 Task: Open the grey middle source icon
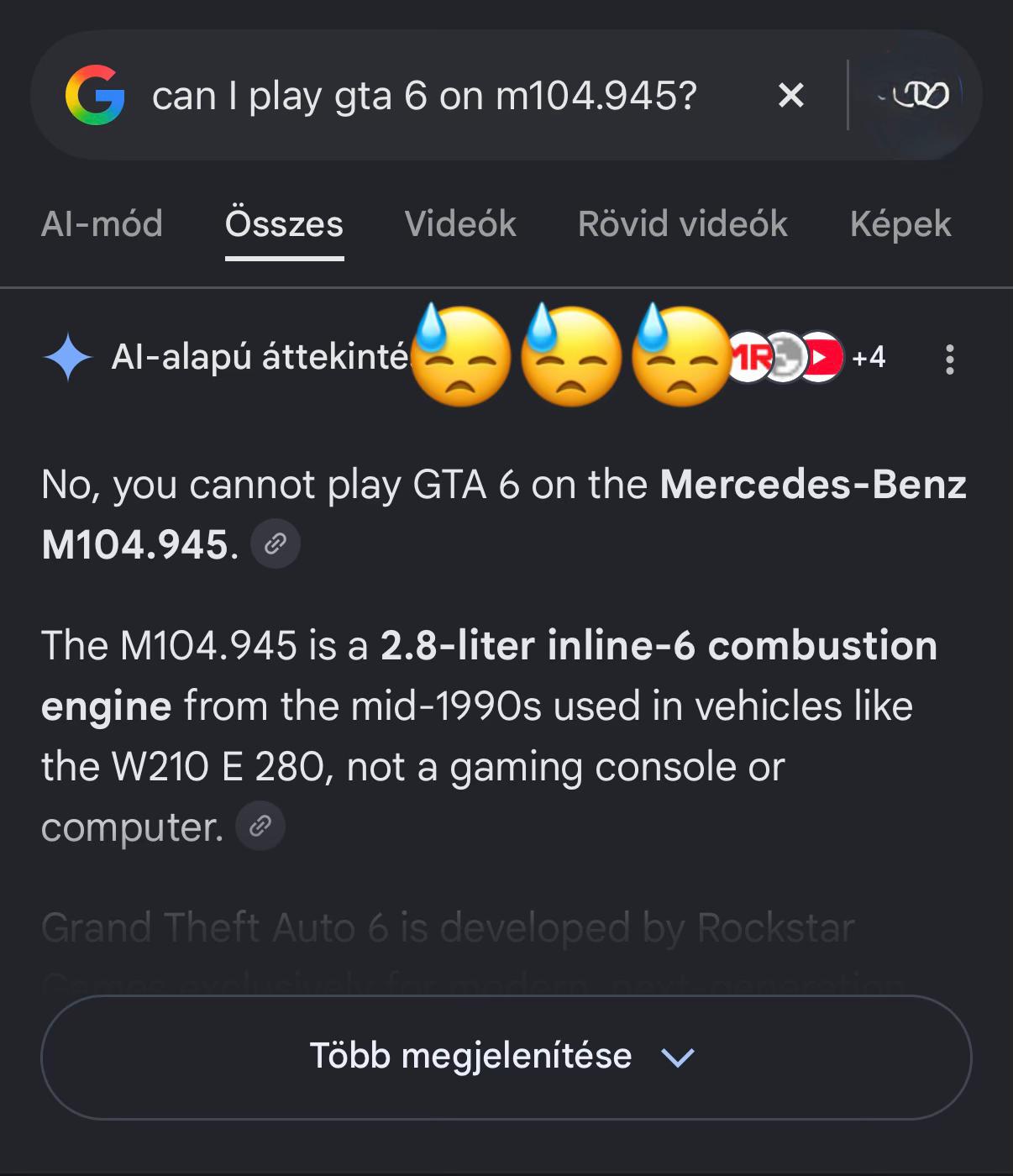(x=783, y=357)
